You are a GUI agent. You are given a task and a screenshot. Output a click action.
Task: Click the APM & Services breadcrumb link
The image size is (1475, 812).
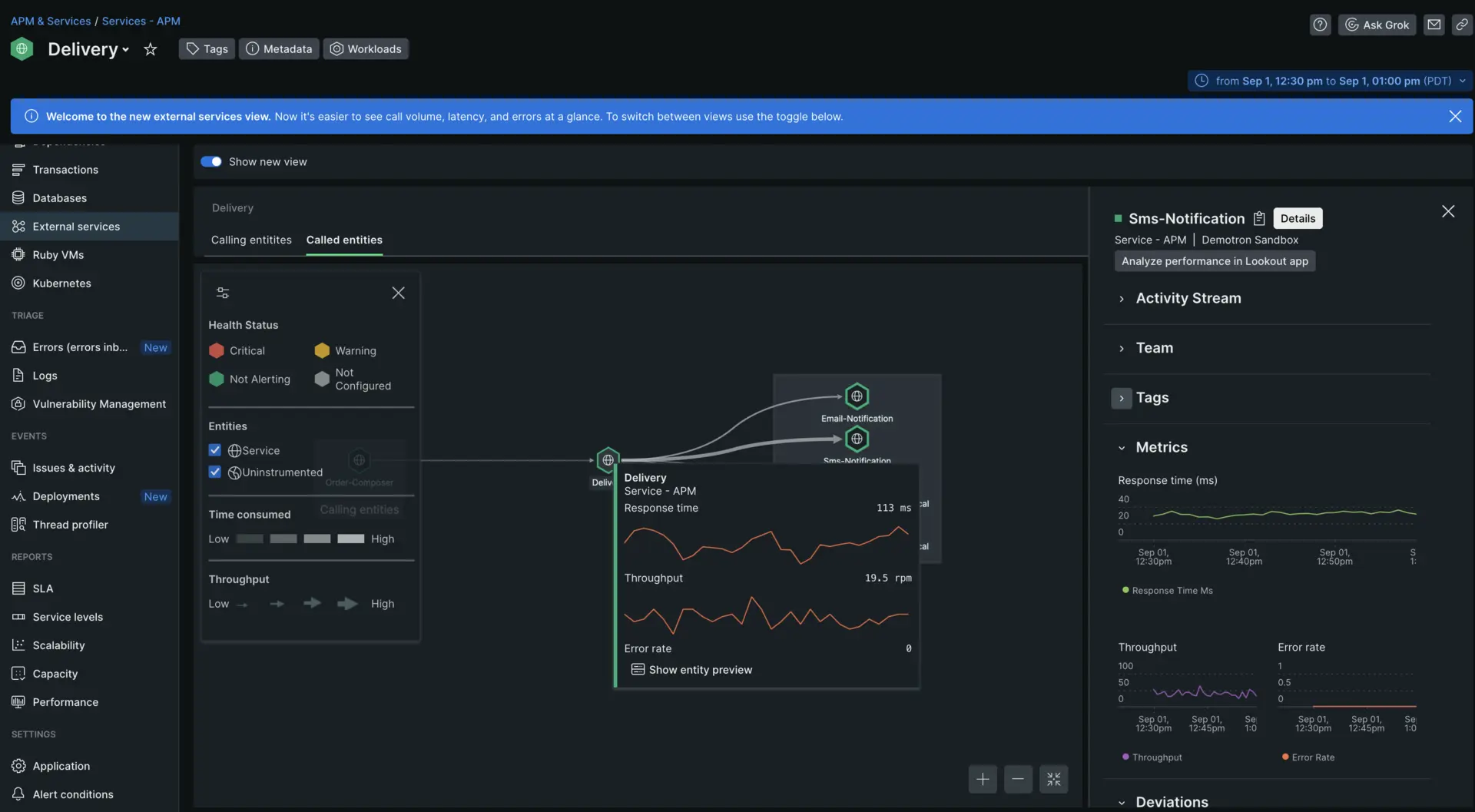[51, 21]
